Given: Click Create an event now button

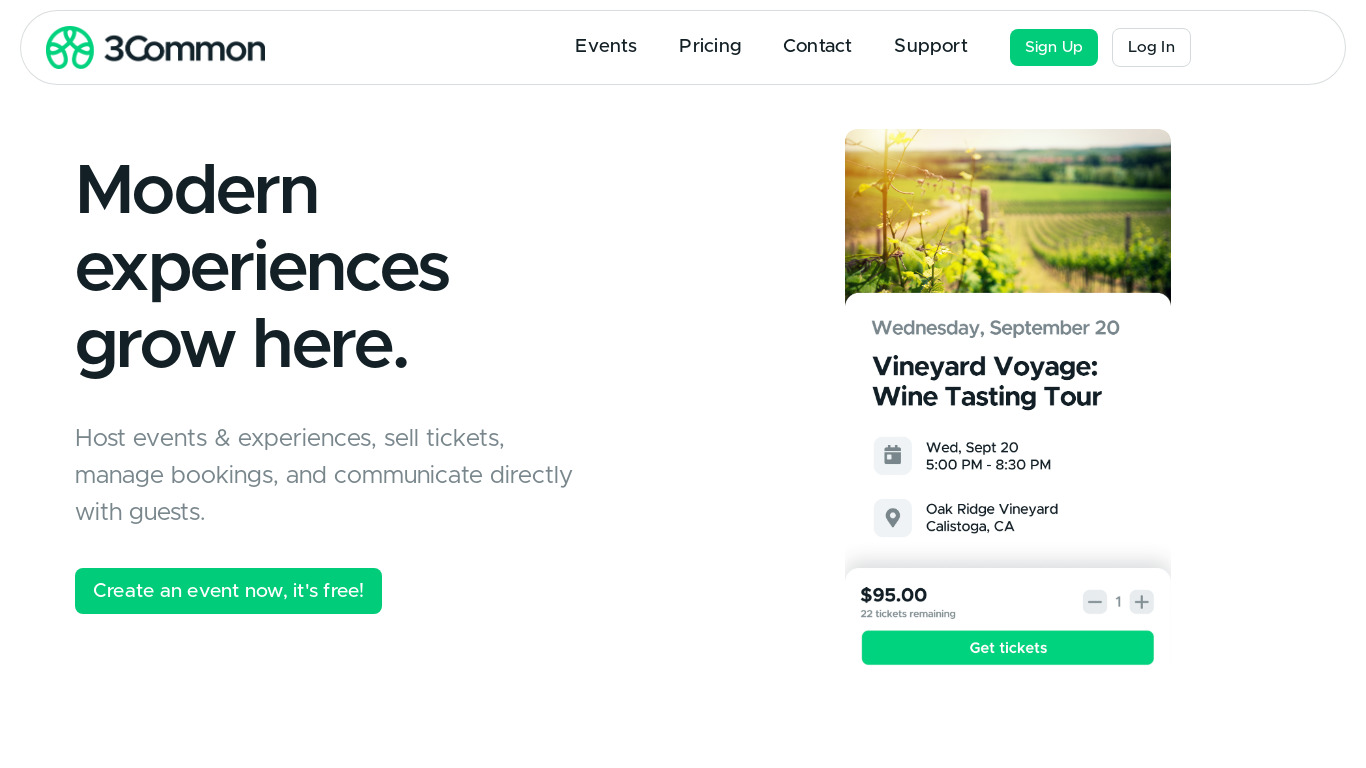Looking at the screenshot, I should tap(228, 591).
